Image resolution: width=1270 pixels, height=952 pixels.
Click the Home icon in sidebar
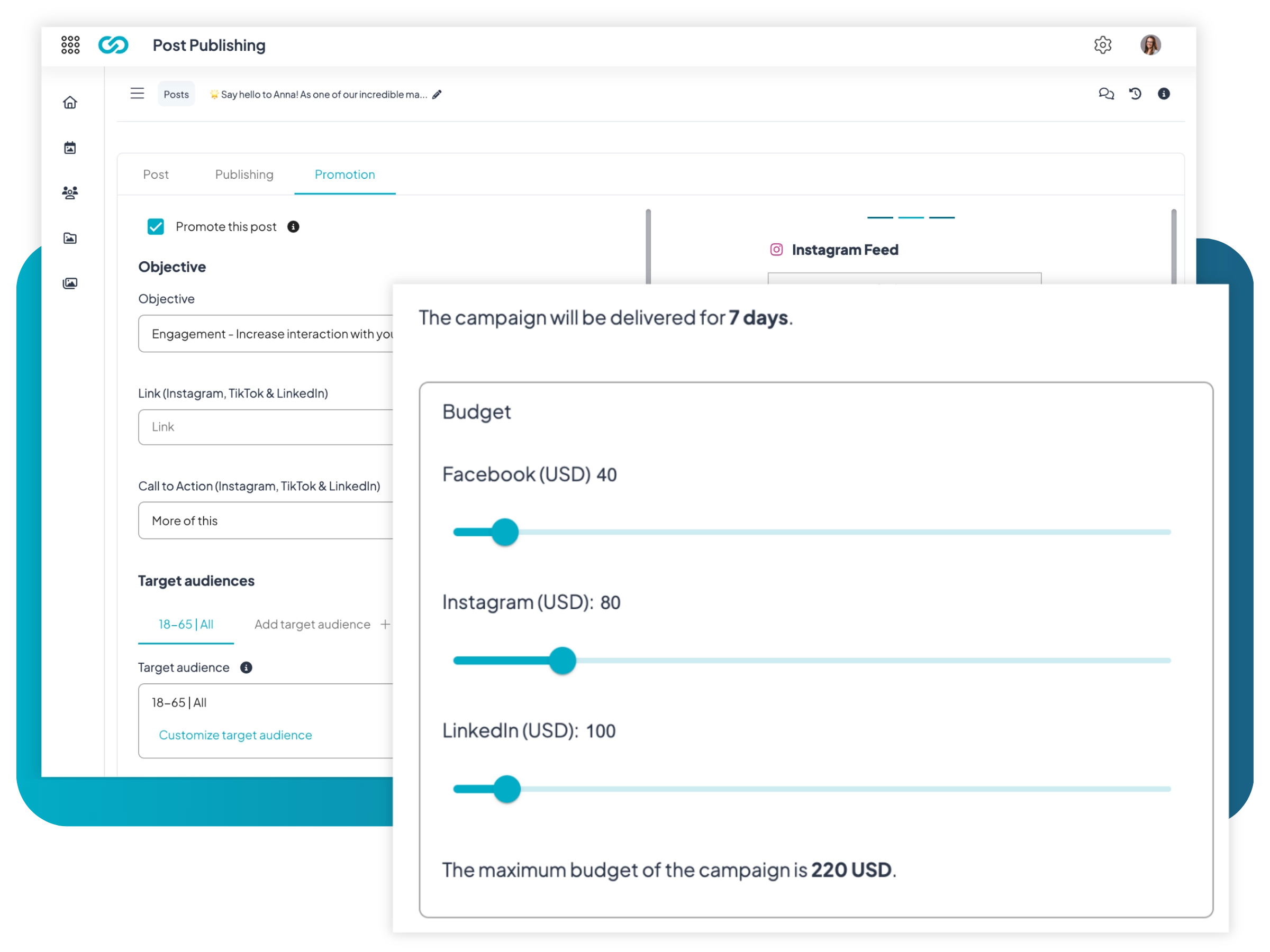pyautogui.click(x=70, y=103)
